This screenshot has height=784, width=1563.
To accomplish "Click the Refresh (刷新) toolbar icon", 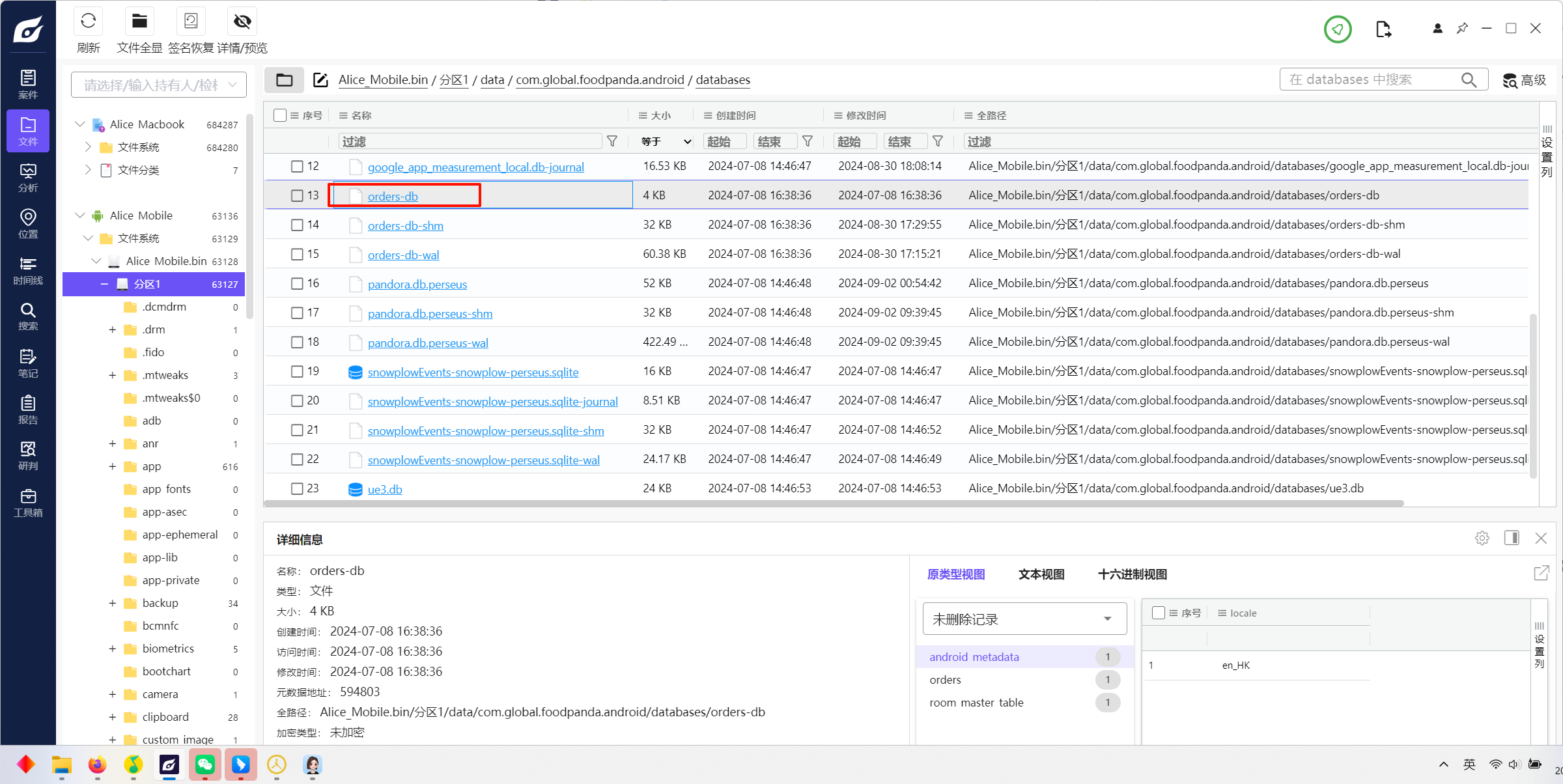I will (88, 21).
